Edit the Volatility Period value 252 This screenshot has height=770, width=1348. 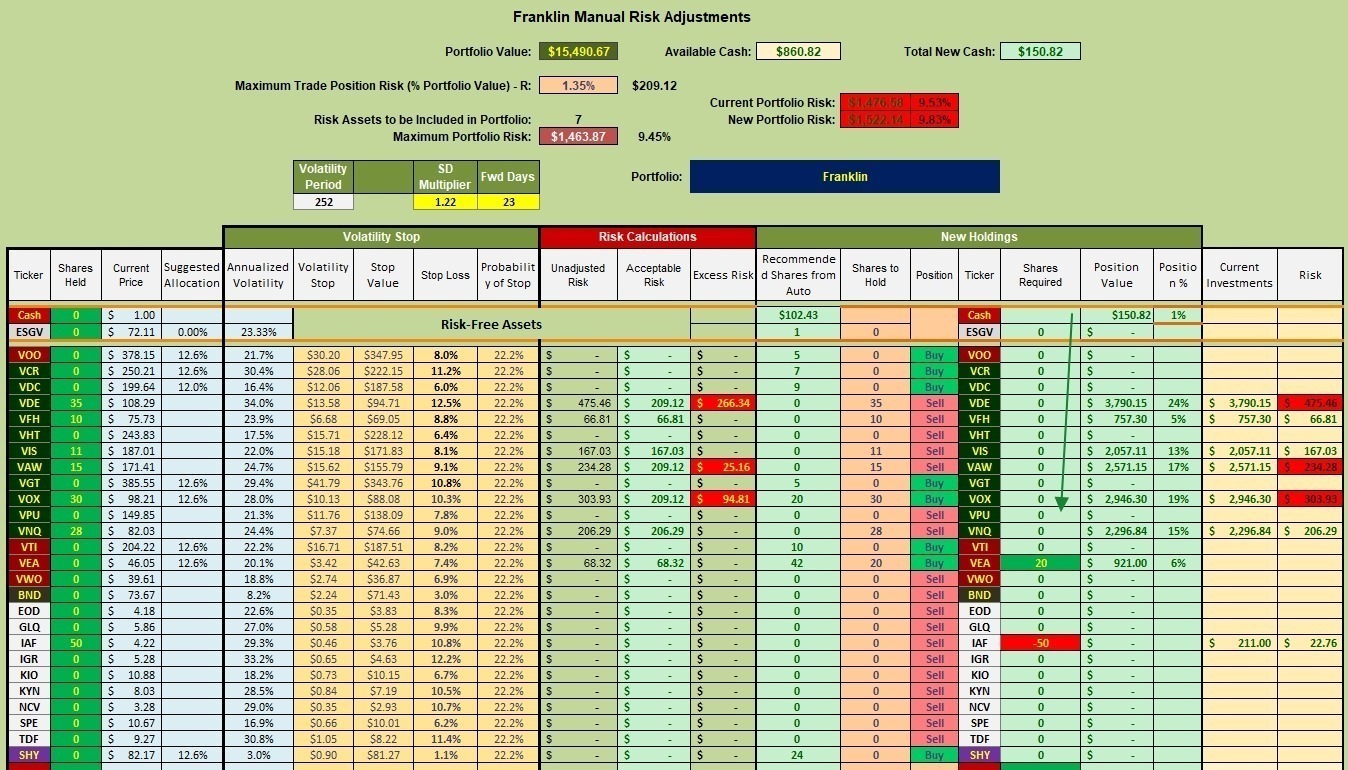point(323,202)
